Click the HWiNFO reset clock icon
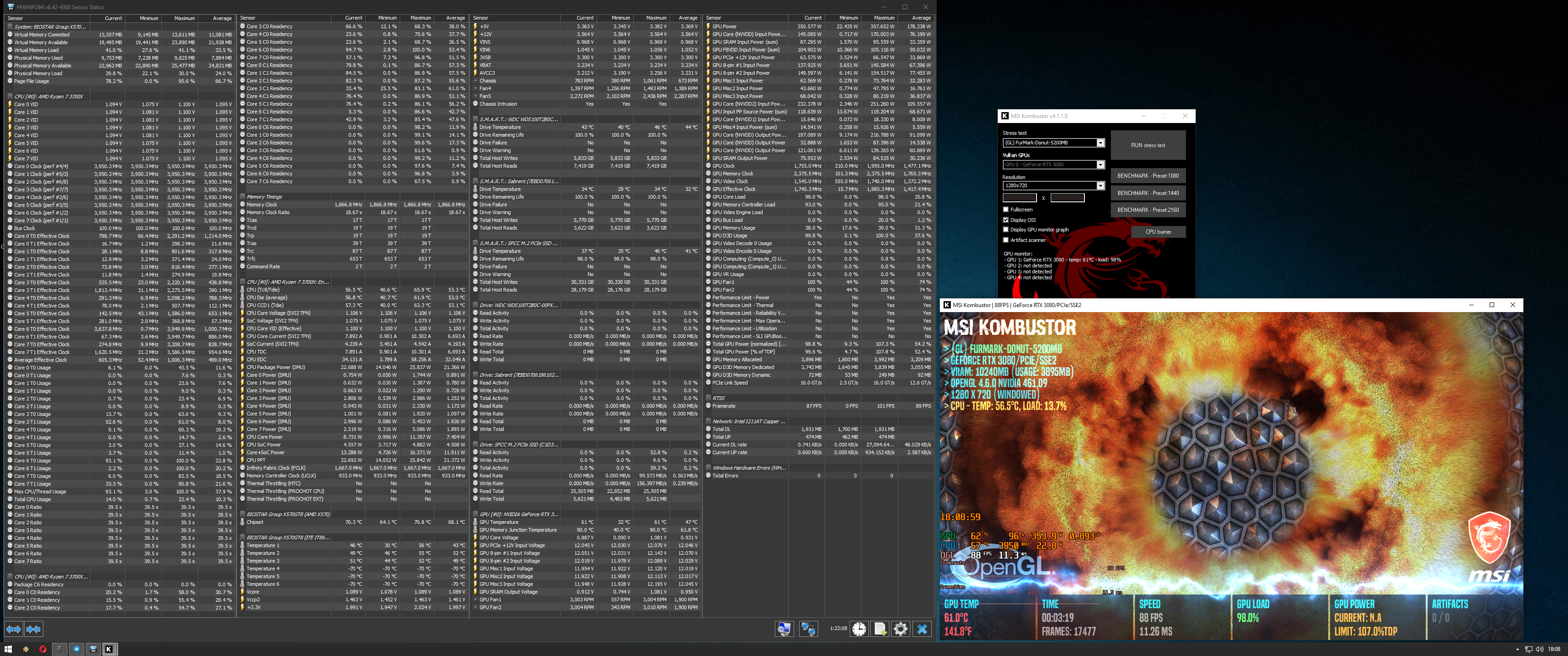This screenshot has height=656, width=1568. click(x=859, y=629)
